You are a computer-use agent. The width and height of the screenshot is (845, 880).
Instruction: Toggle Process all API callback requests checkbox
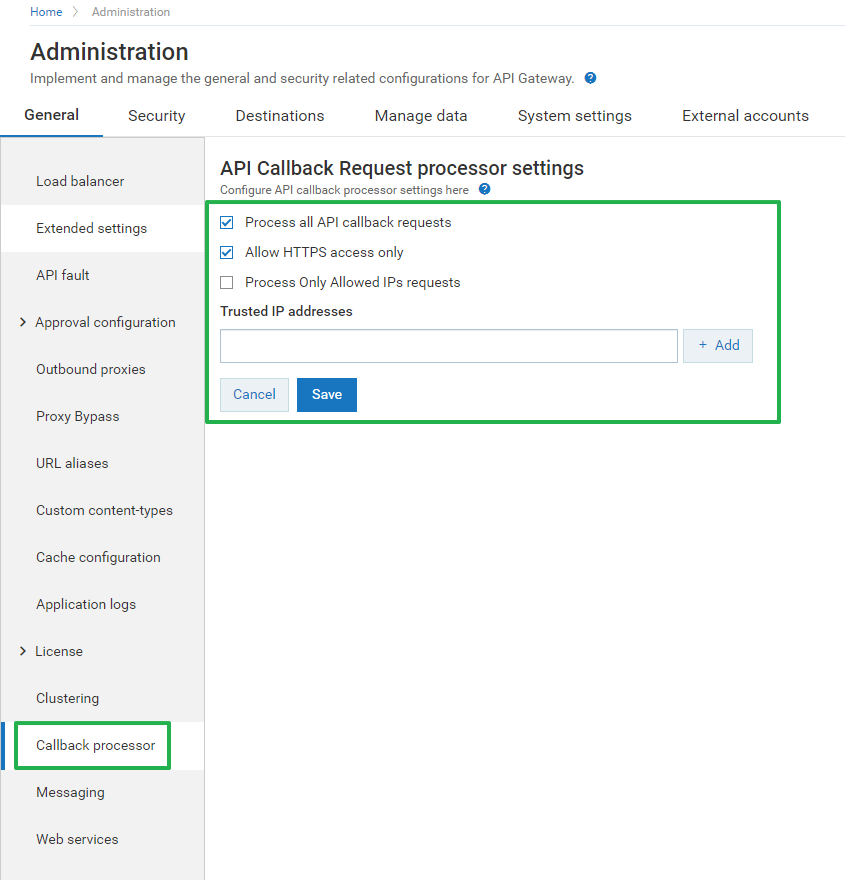tap(227, 222)
